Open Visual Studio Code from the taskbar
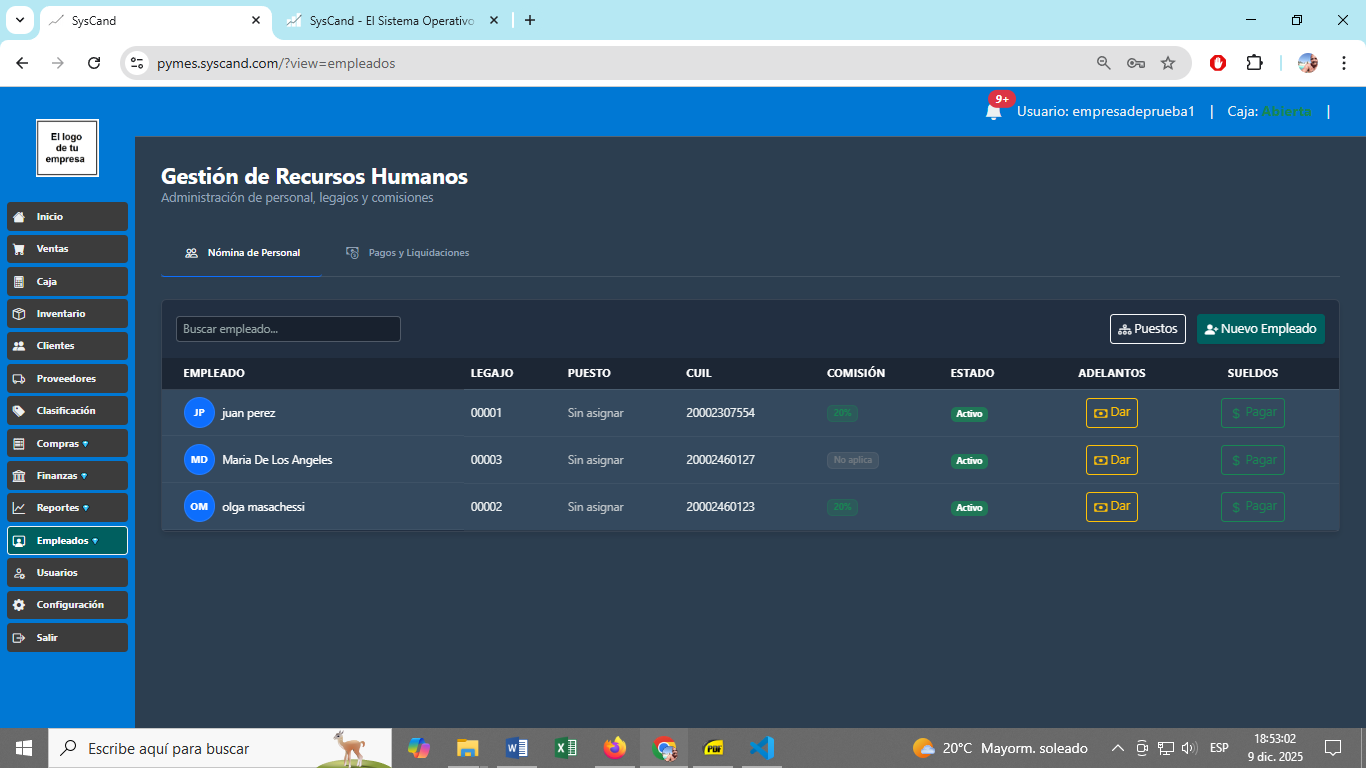1366x768 pixels. point(761,748)
